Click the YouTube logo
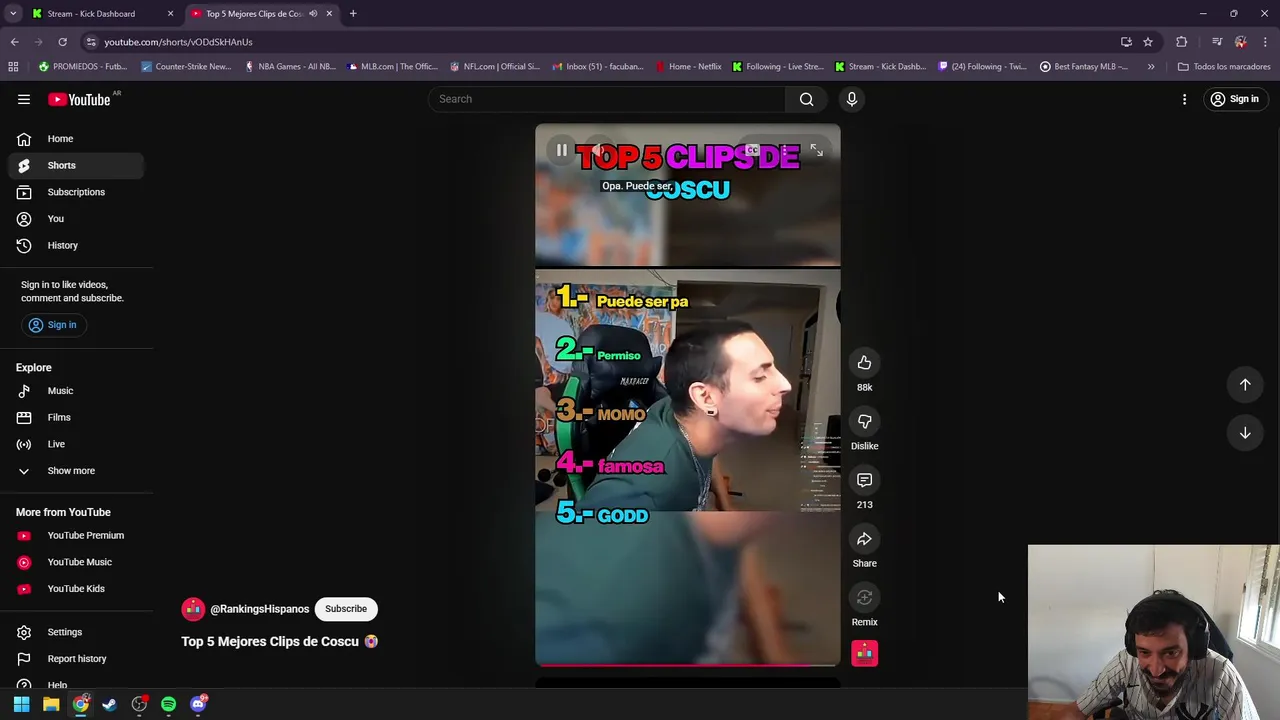The height and width of the screenshot is (720, 1280). [80, 99]
